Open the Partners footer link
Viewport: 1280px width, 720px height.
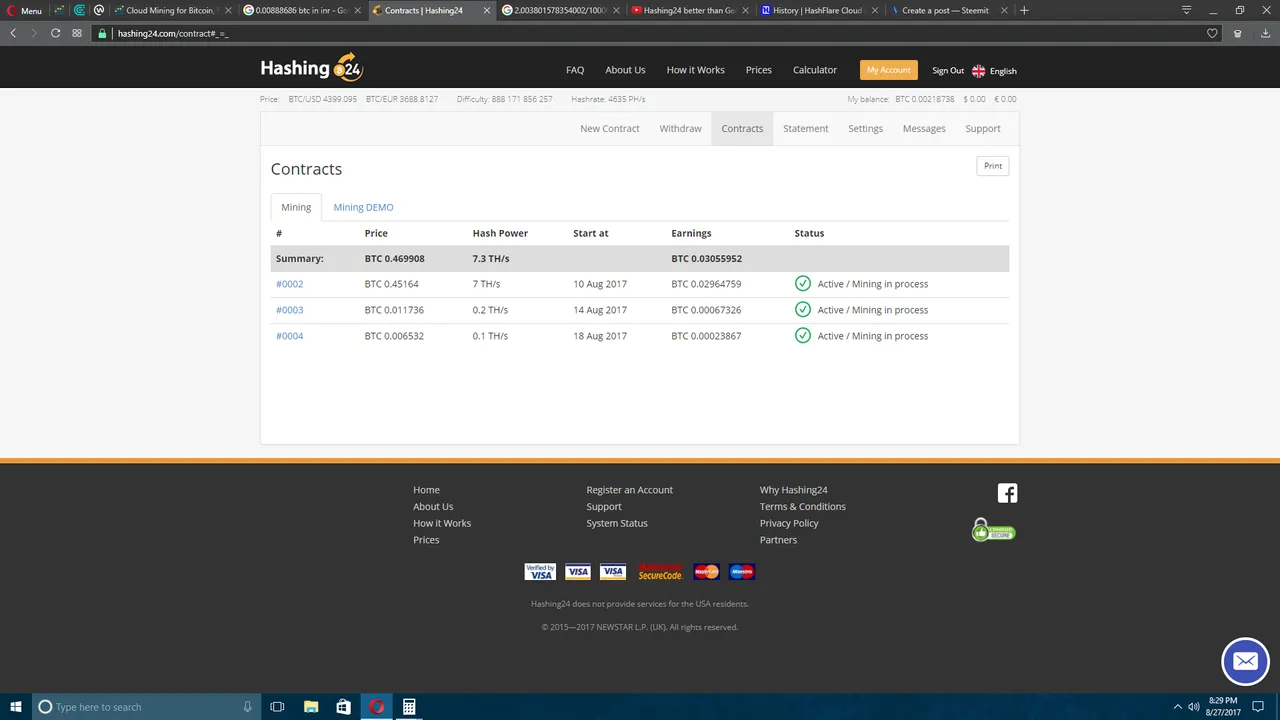click(x=778, y=540)
